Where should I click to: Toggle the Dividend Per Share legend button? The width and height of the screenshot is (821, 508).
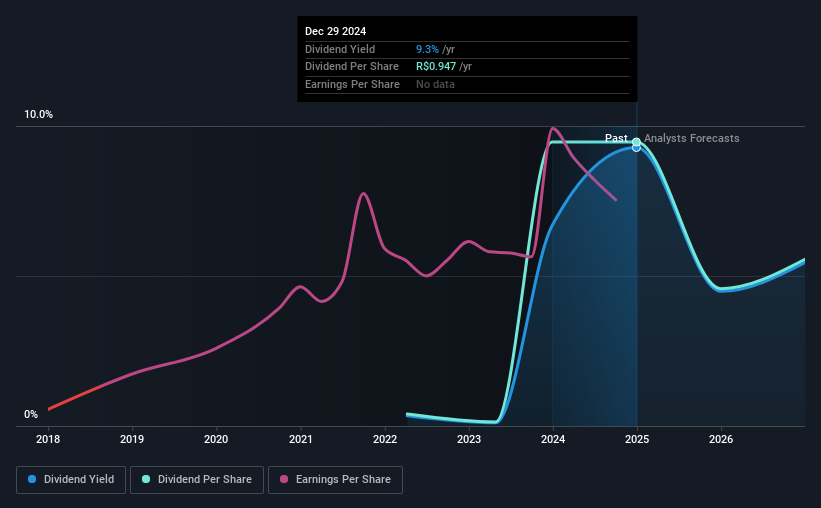[197, 480]
